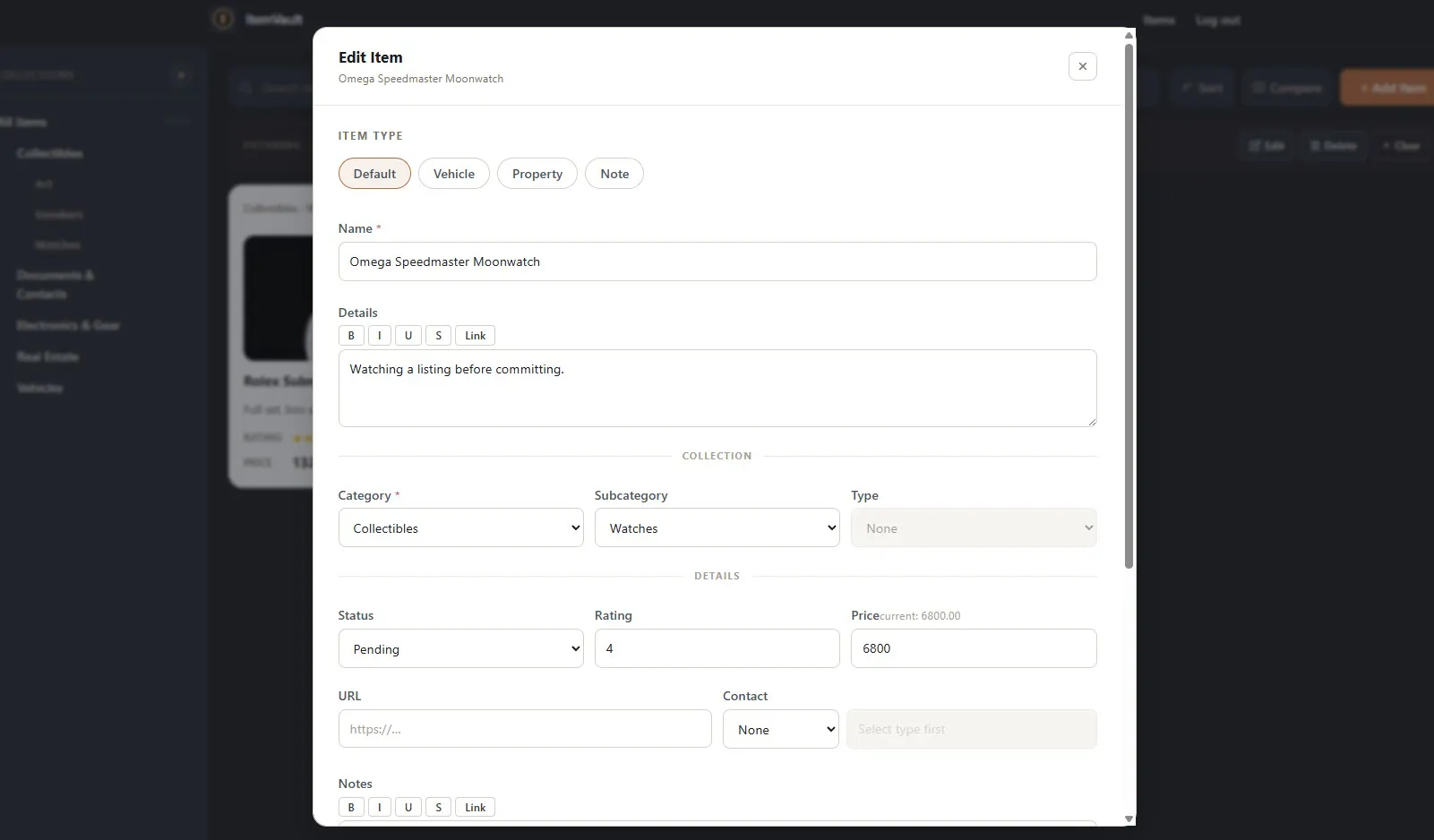Apply strikethrough in Details toolbar
This screenshot has width=1434, height=840.
(x=438, y=336)
